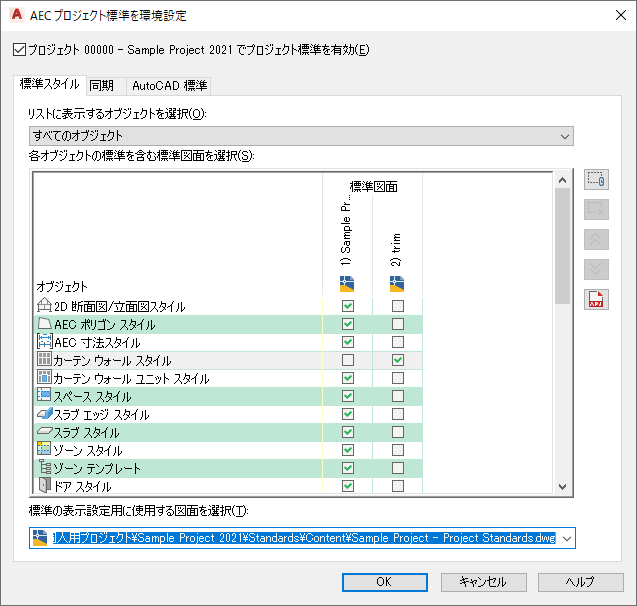Click the 2D 断面図/立面図スタイル row icon
The image size is (637, 606).
click(x=44, y=305)
